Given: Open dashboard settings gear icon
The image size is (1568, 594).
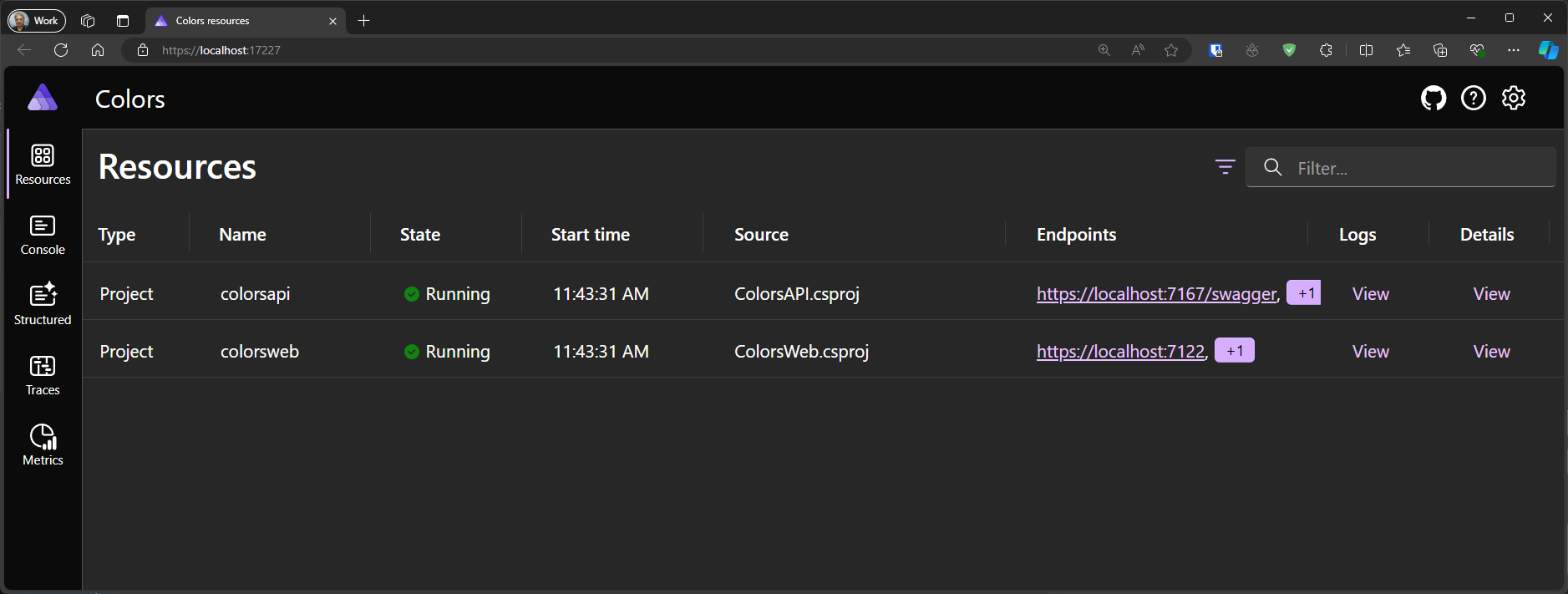Looking at the screenshot, I should 1513,99.
